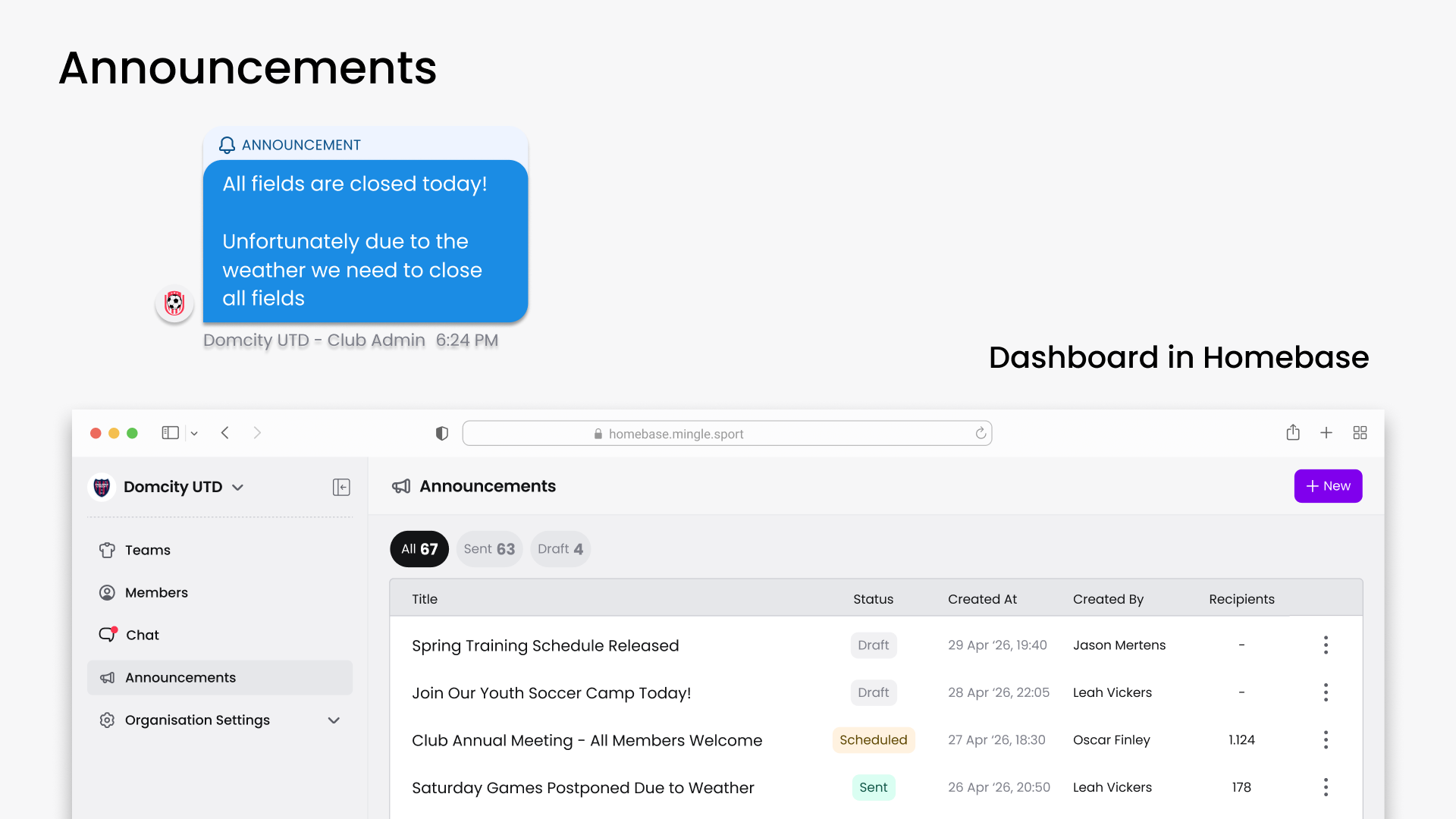This screenshot has height=819, width=1456.
Task: Click creator Oscar Finley
Action: click(x=1111, y=740)
